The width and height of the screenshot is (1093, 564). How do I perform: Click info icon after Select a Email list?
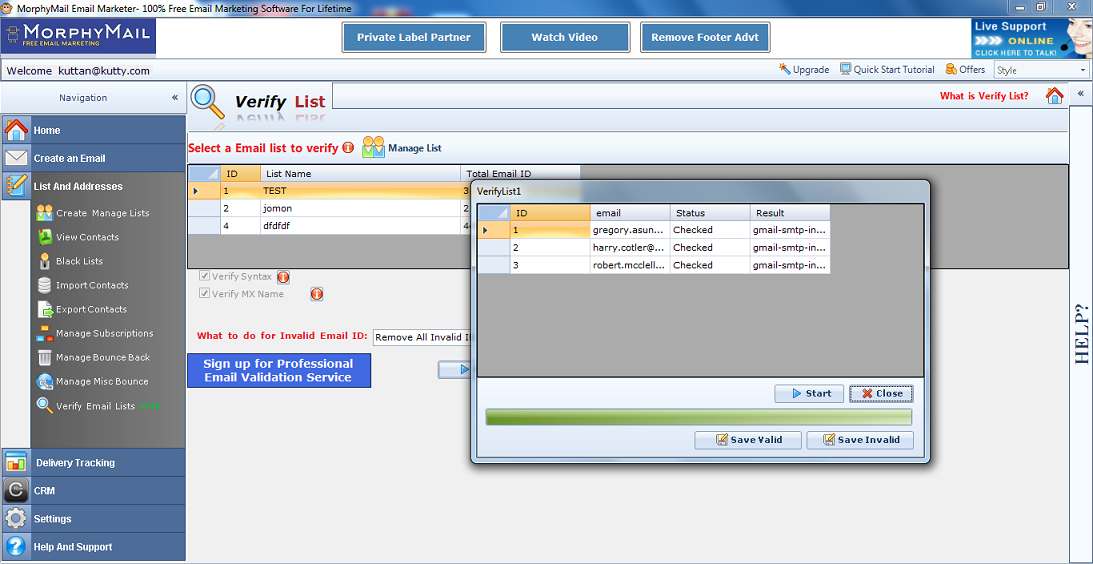348,148
